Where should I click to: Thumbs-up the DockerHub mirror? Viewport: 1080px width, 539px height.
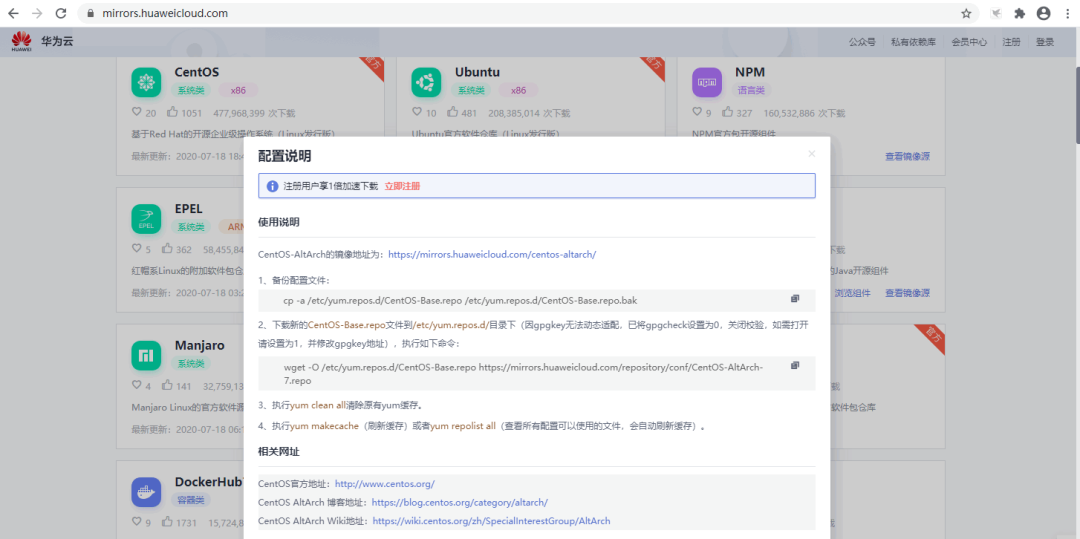click(x=167, y=522)
